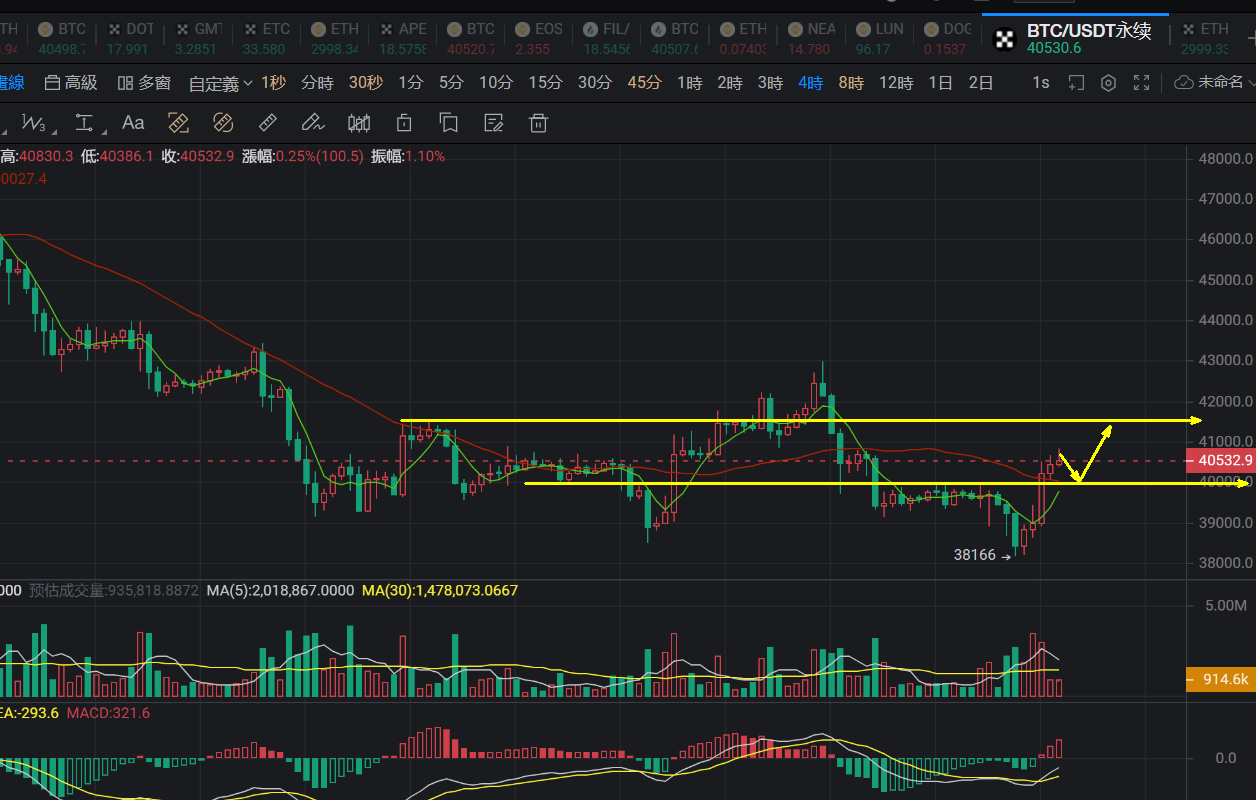The width and height of the screenshot is (1256, 800).
Task: Open the chart settings hexagon icon
Action: point(1108,83)
